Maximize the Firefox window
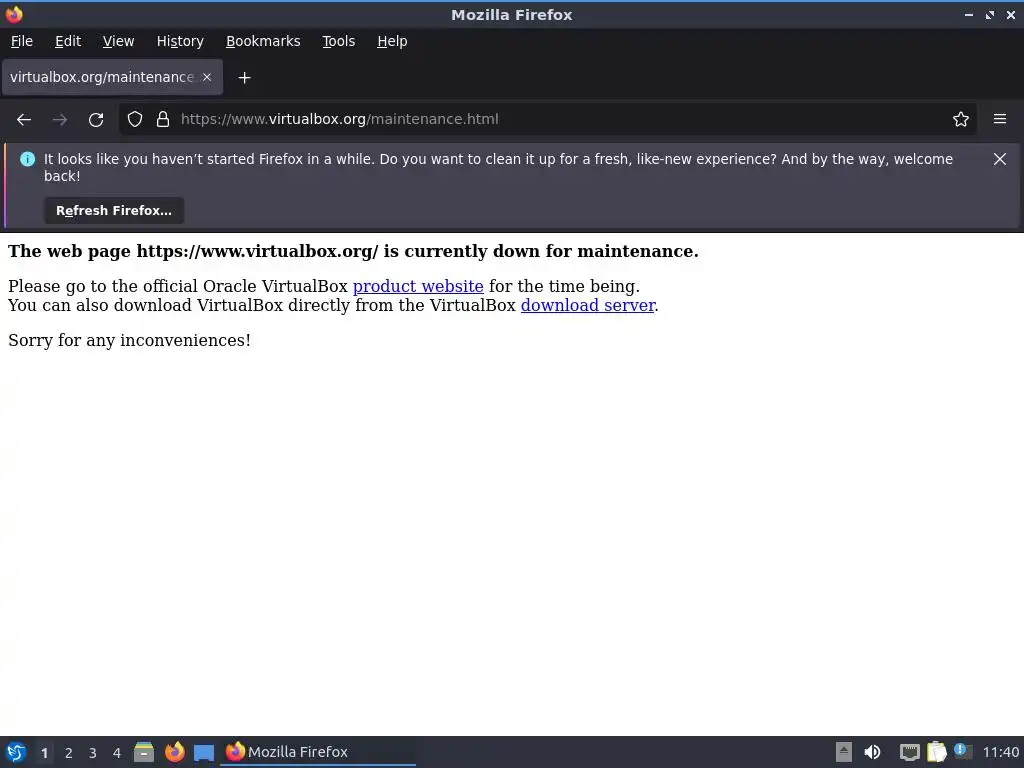 [x=990, y=14]
